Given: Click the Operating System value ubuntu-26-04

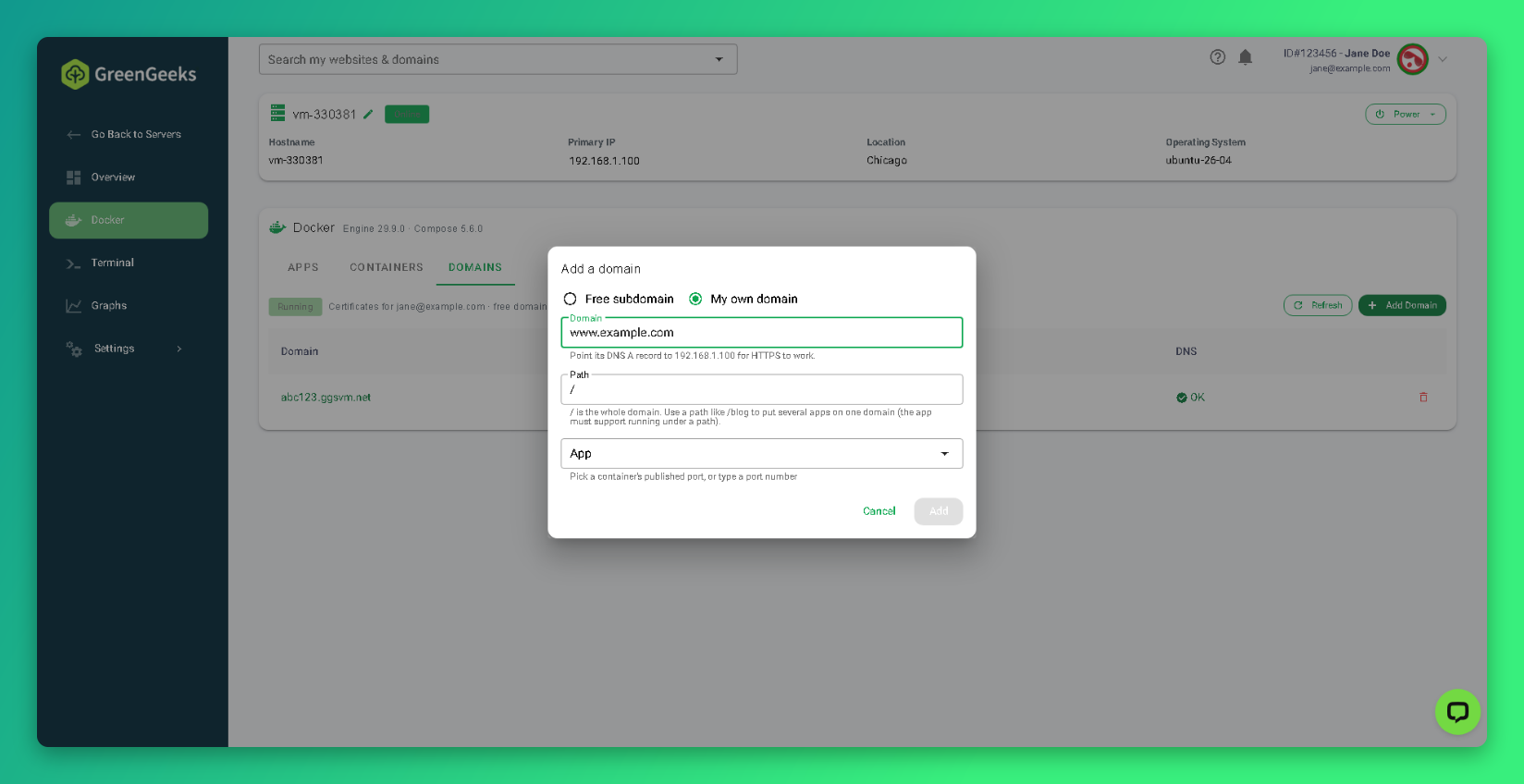Looking at the screenshot, I should pyautogui.click(x=1198, y=161).
